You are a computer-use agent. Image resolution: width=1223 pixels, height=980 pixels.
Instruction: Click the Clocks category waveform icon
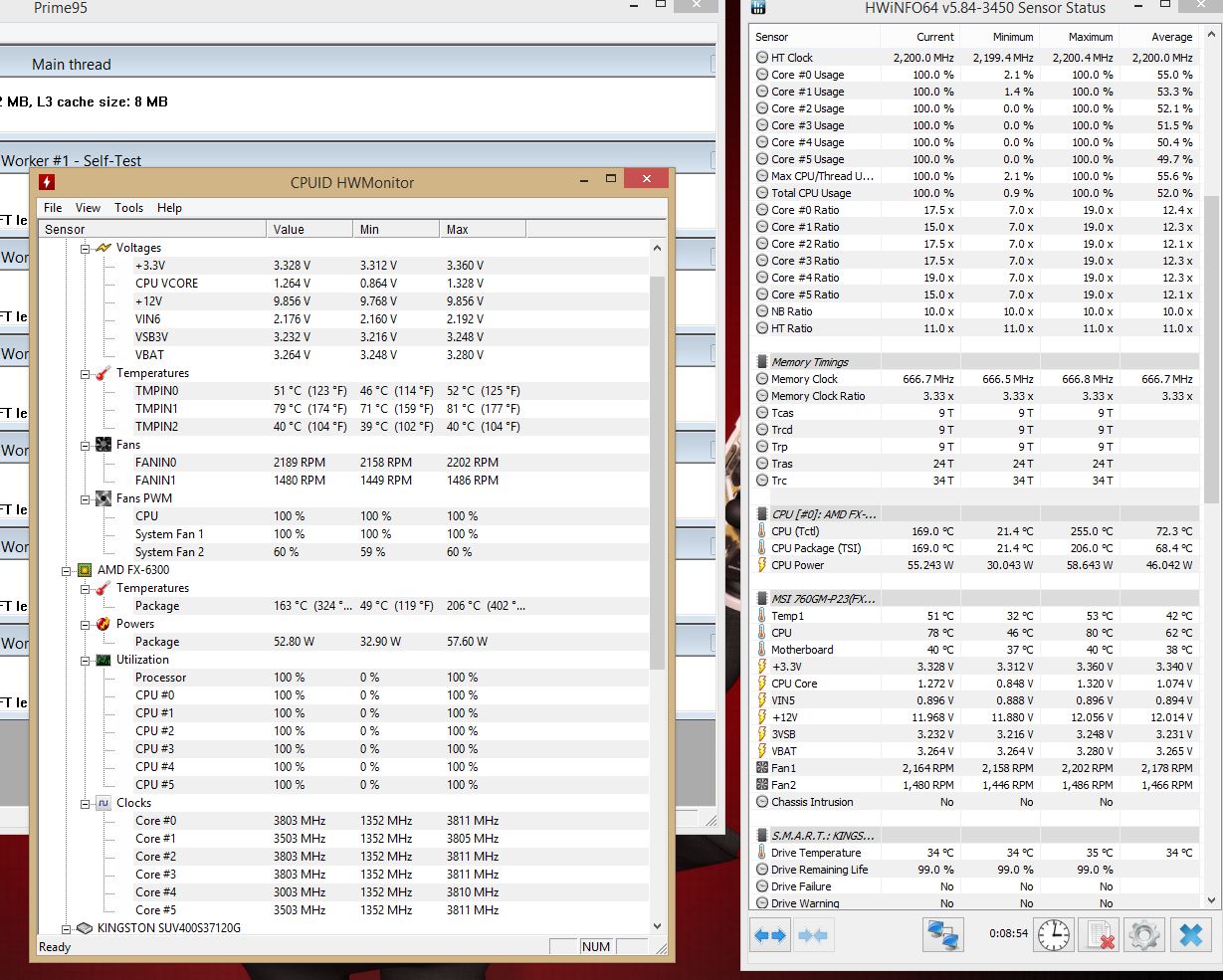(x=102, y=803)
